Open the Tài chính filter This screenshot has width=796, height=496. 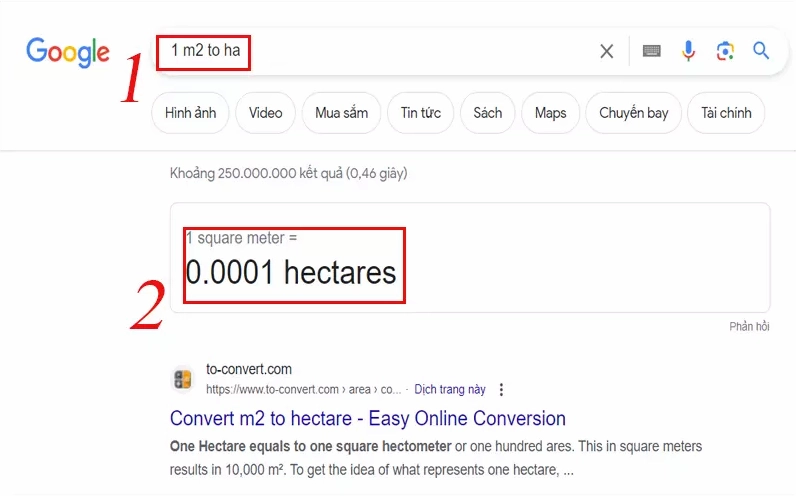tap(726, 113)
